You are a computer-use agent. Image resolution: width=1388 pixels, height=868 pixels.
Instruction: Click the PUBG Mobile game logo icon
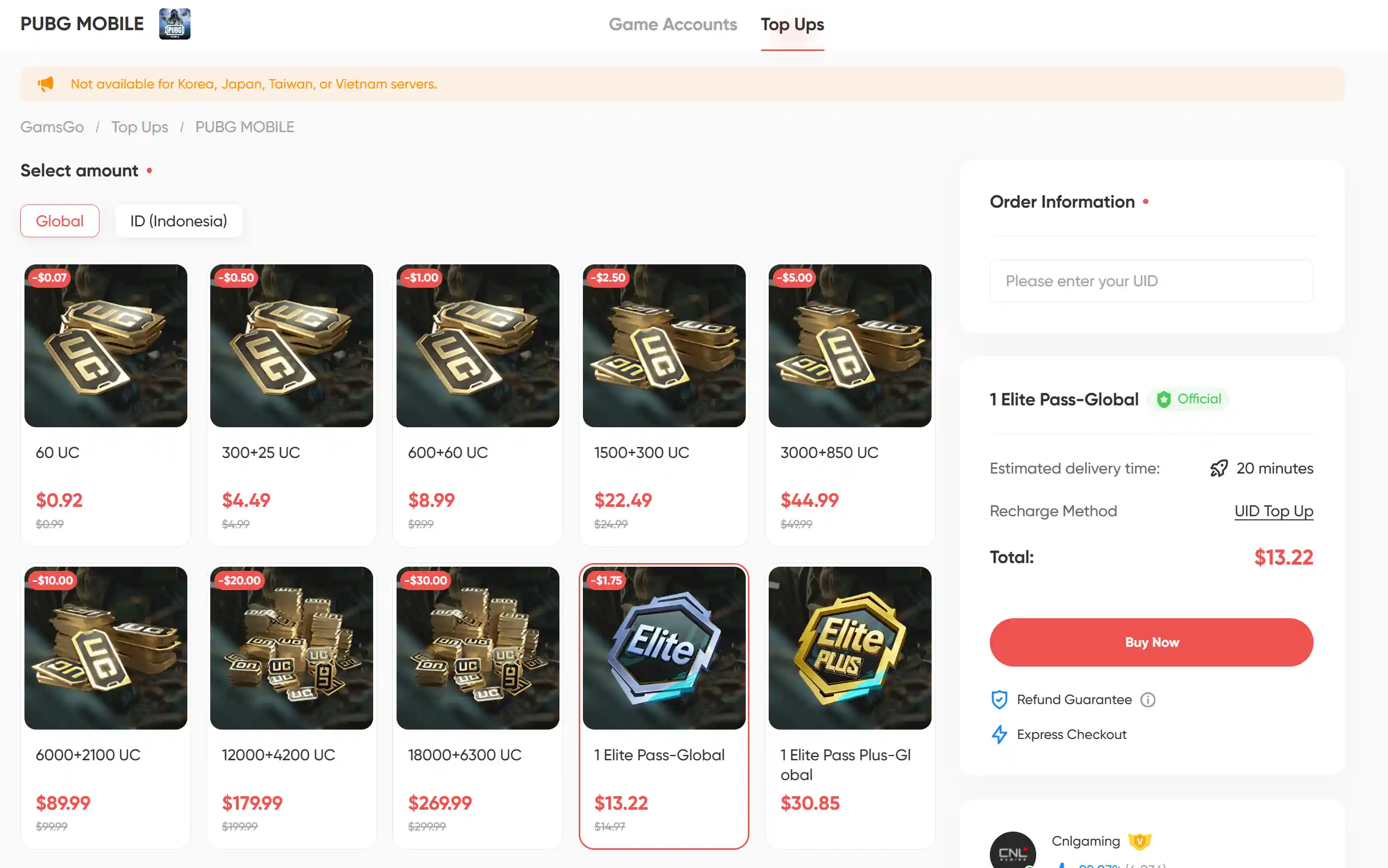tap(174, 24)
